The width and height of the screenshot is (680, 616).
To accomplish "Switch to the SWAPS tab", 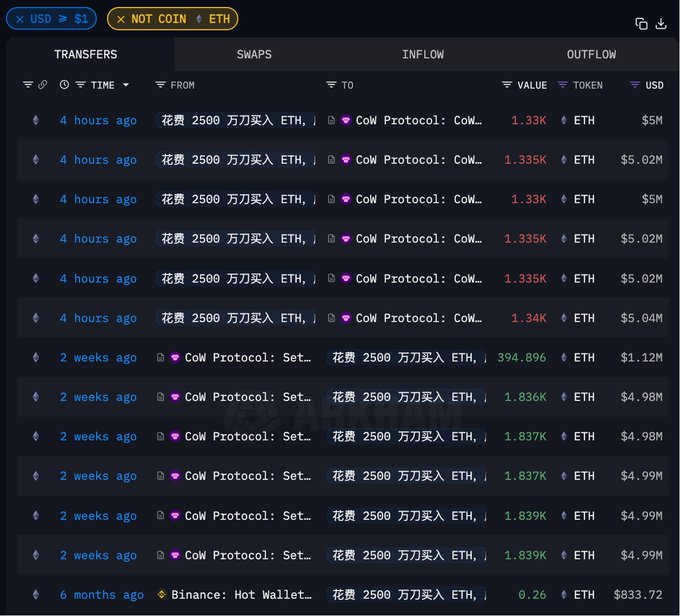I will tap(254, 54).
